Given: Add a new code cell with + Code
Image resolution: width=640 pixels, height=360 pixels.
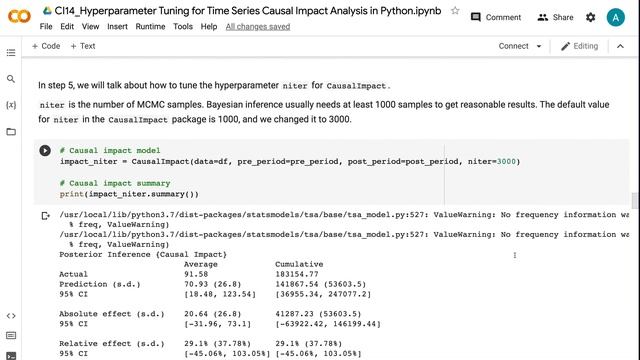Looking at the screenshot, I should pyautogui.click(x=46, y=46).
